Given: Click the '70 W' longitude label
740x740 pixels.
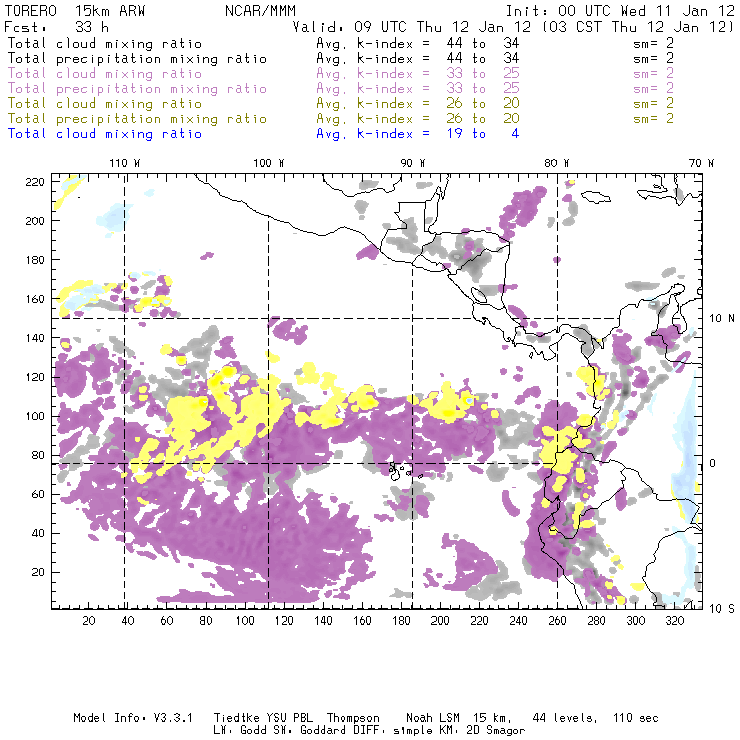Looking at the screenshot, I should (701, 163).
